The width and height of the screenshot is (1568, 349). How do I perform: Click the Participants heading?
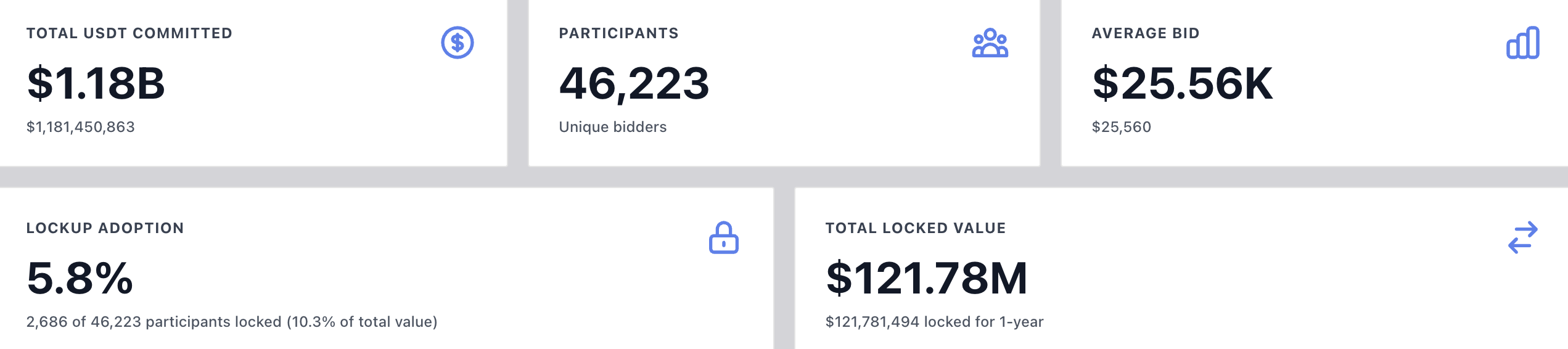[618, 33]
